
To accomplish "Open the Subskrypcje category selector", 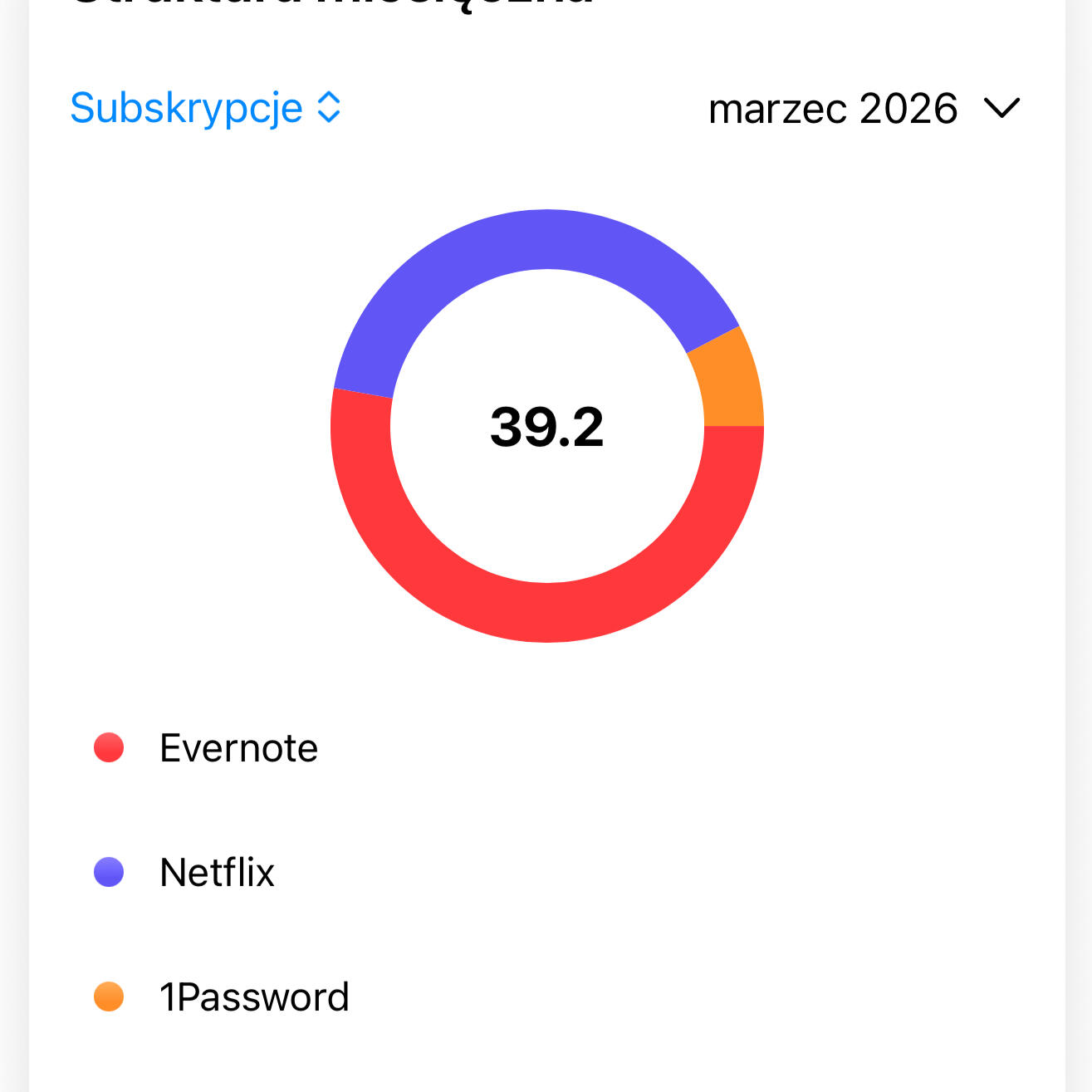I will 186,108.
